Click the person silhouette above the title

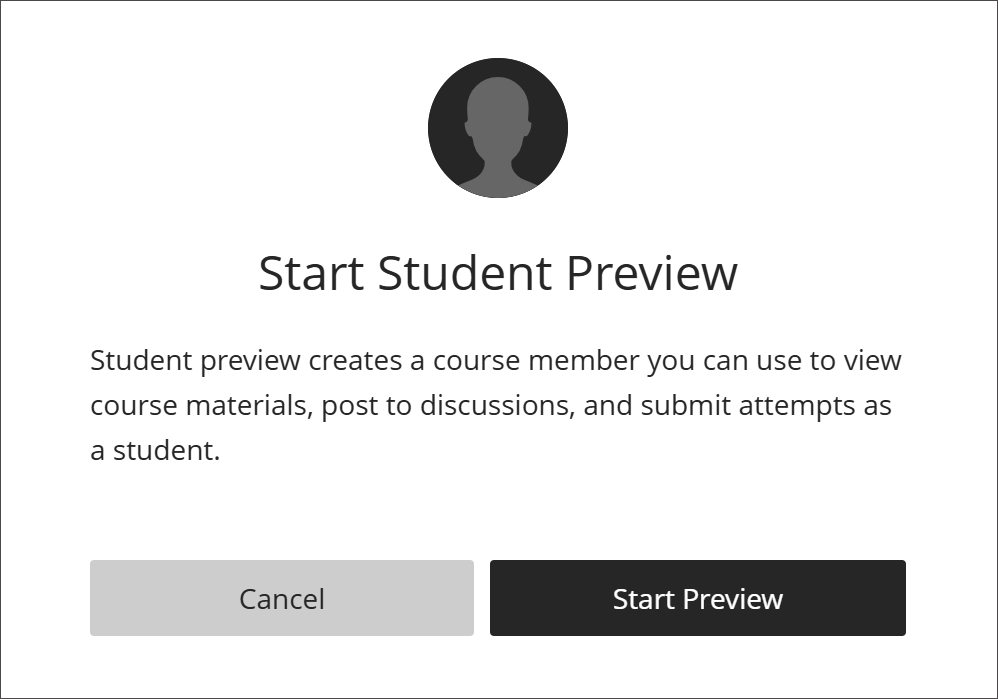point(498,128)
